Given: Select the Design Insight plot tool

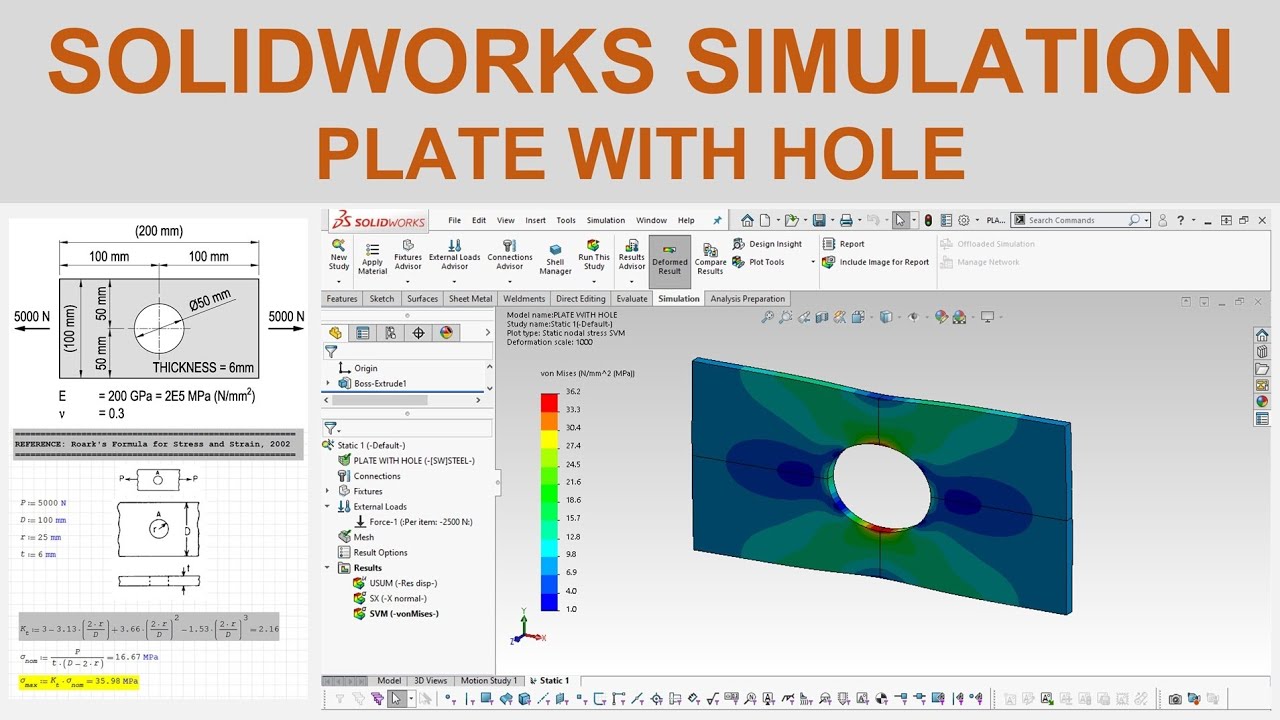Looking at the screenshot, I should point(767,244).
